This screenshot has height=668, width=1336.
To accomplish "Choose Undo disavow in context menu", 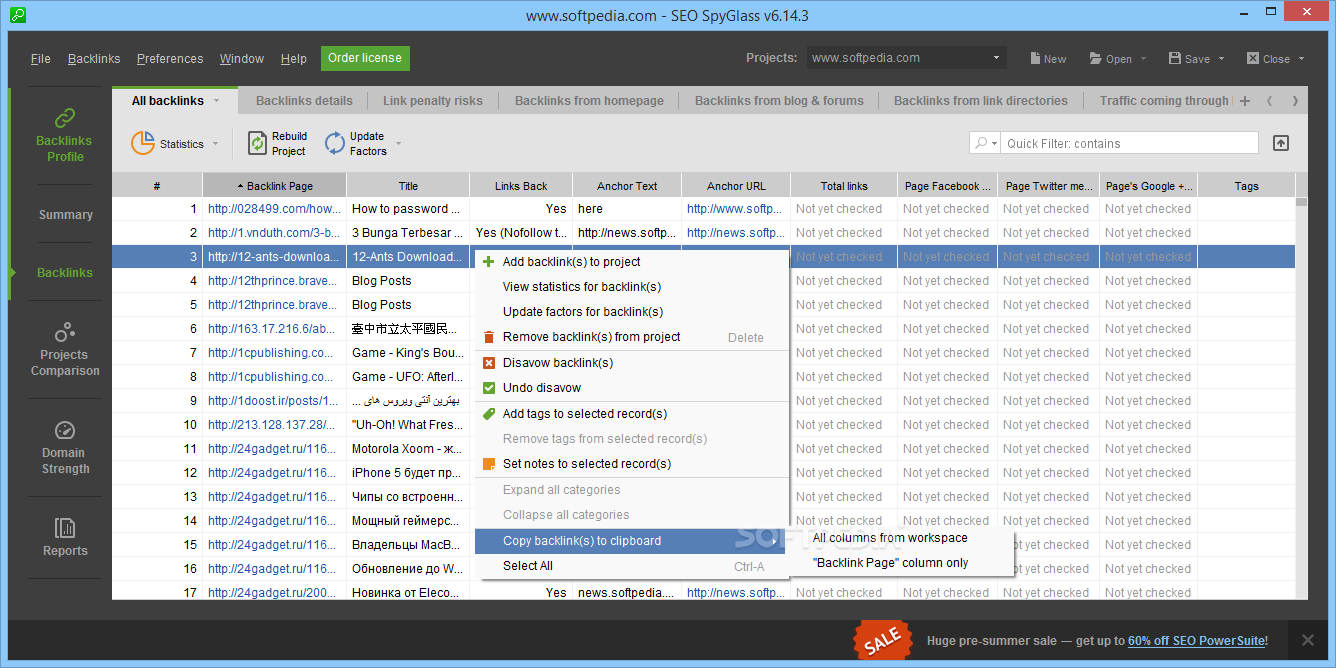I will click(632, 388).
